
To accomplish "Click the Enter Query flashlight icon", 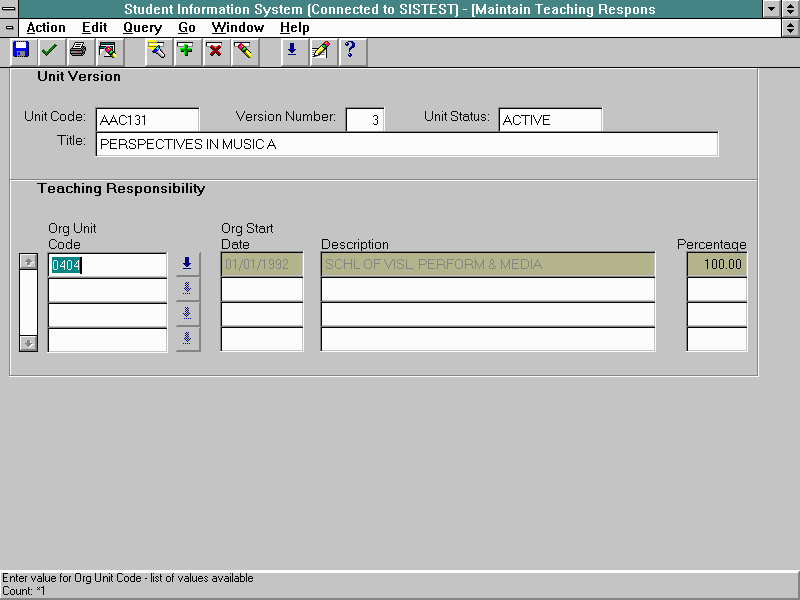I will (x=156, y=50).
